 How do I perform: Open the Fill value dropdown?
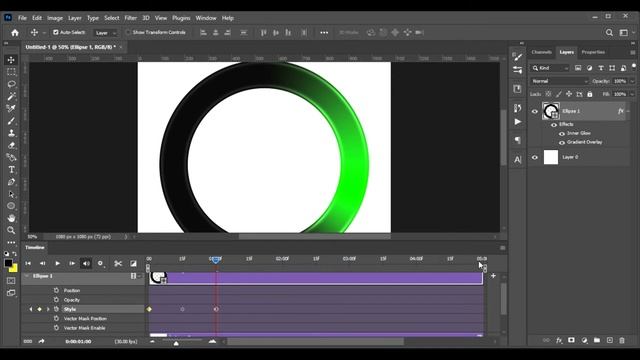point(632,94)
